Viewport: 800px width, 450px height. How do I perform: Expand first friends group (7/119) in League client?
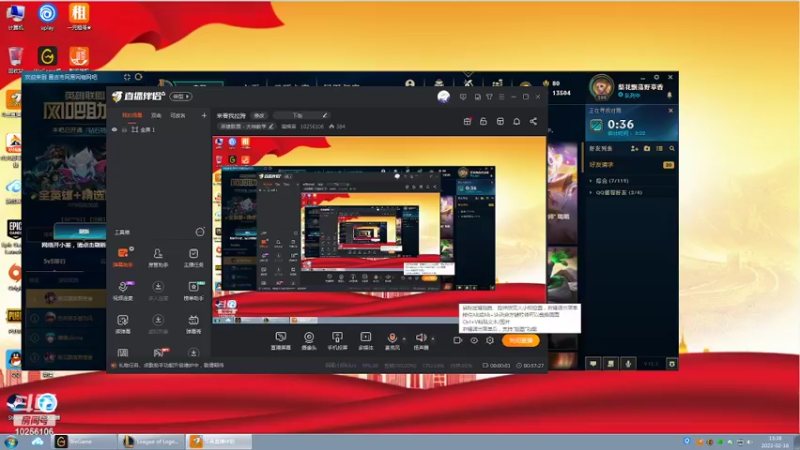click(x=611, y=181)
